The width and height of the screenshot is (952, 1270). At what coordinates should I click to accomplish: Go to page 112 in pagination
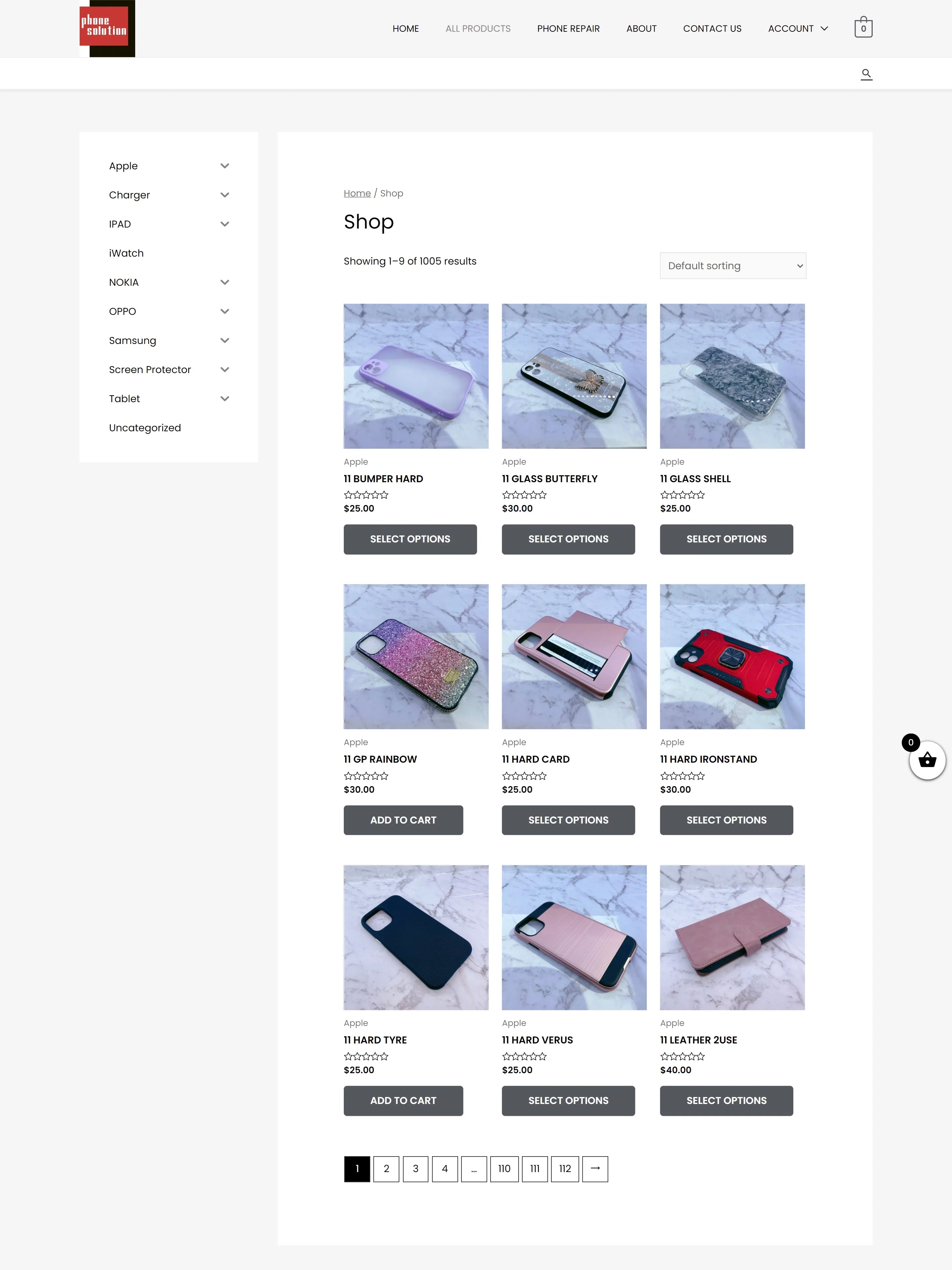tap(565, 1168)
